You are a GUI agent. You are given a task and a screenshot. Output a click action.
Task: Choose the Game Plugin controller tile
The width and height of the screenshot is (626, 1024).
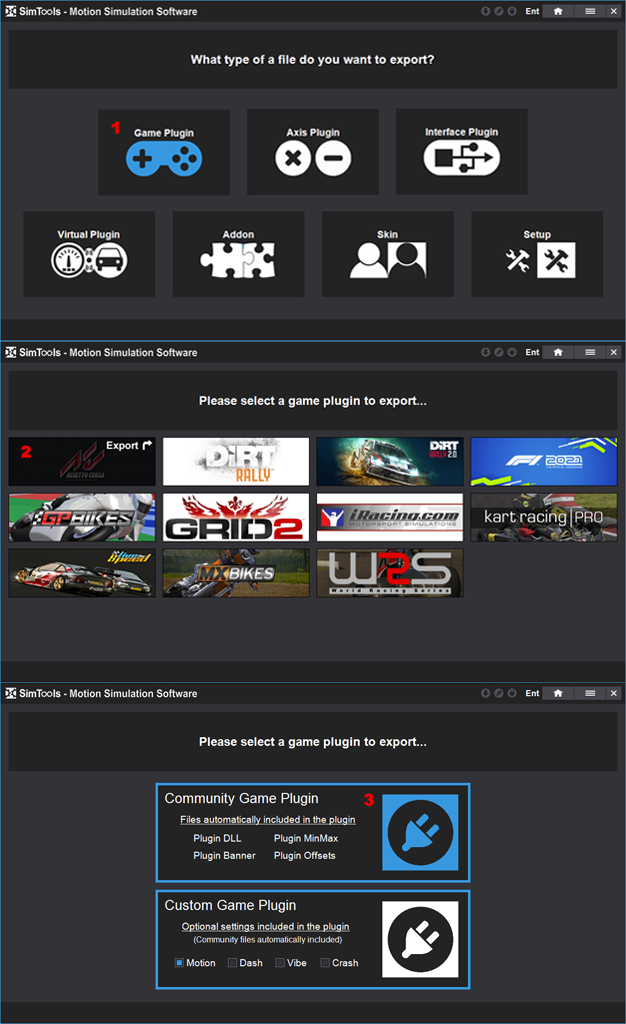[x=164, y=152]
